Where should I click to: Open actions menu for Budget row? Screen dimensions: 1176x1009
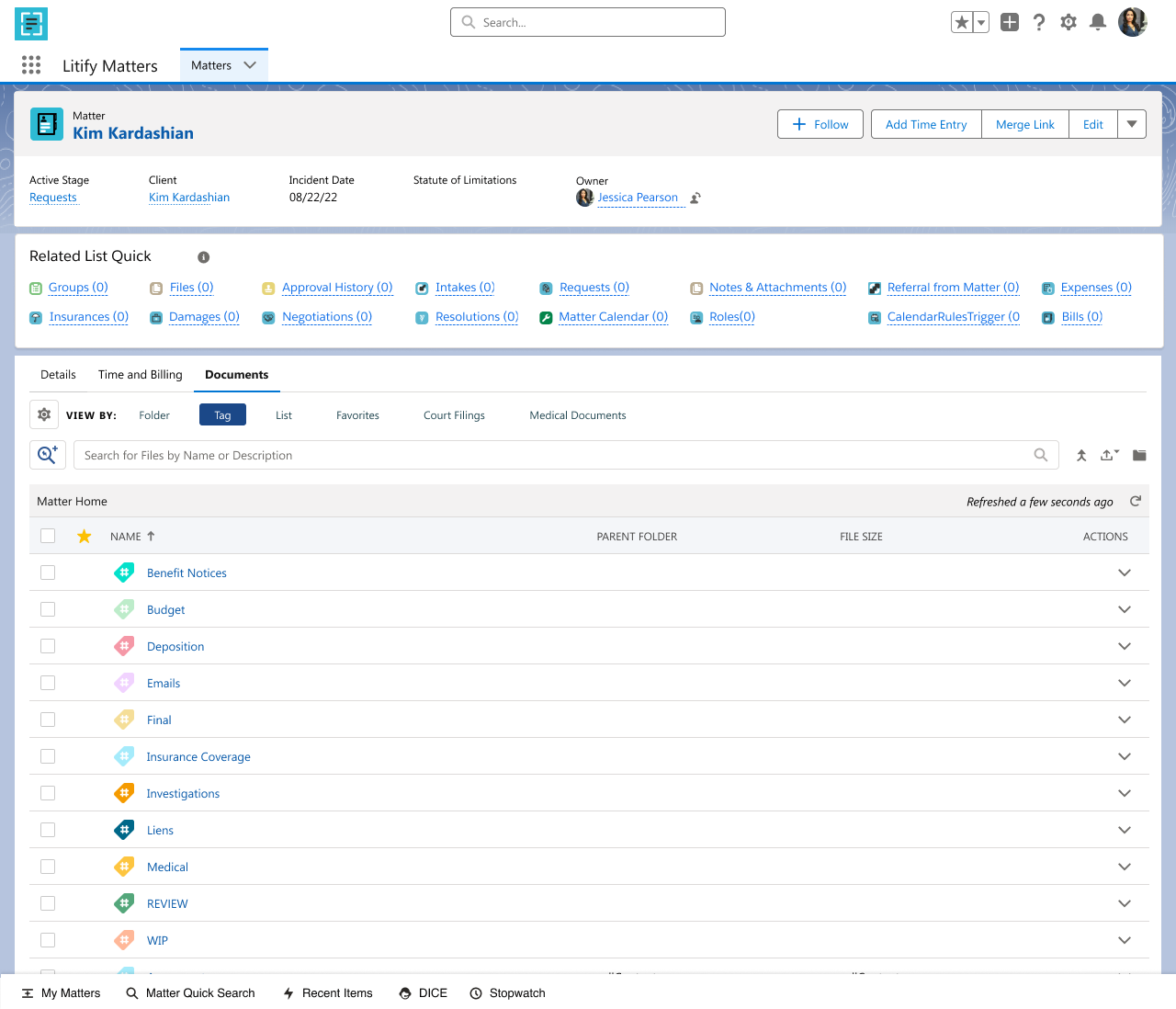click(1125, 609)
